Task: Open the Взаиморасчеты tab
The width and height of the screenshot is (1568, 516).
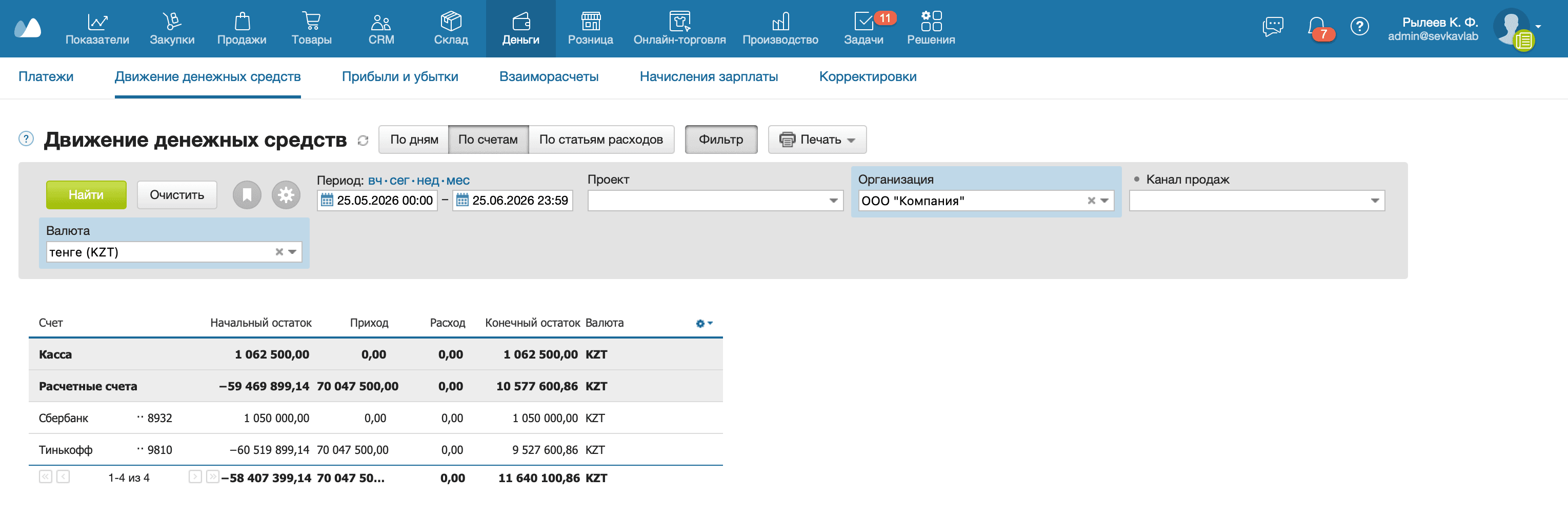Action: pos(549,77)
